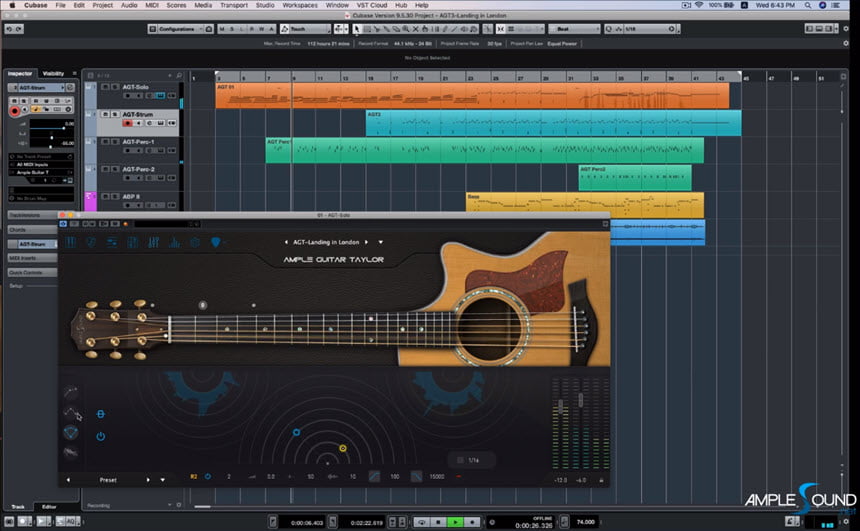860x531 pixels.
Task: Toggle monitor on AGT-Strum track
Action: click(139, 123)
